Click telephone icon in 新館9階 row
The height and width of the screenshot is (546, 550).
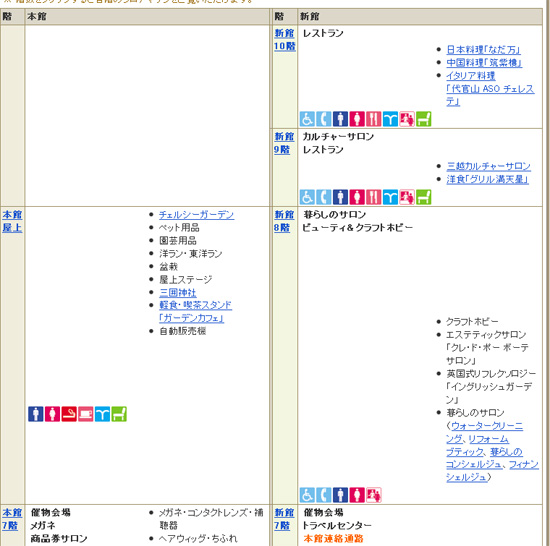tap(324, 197)
